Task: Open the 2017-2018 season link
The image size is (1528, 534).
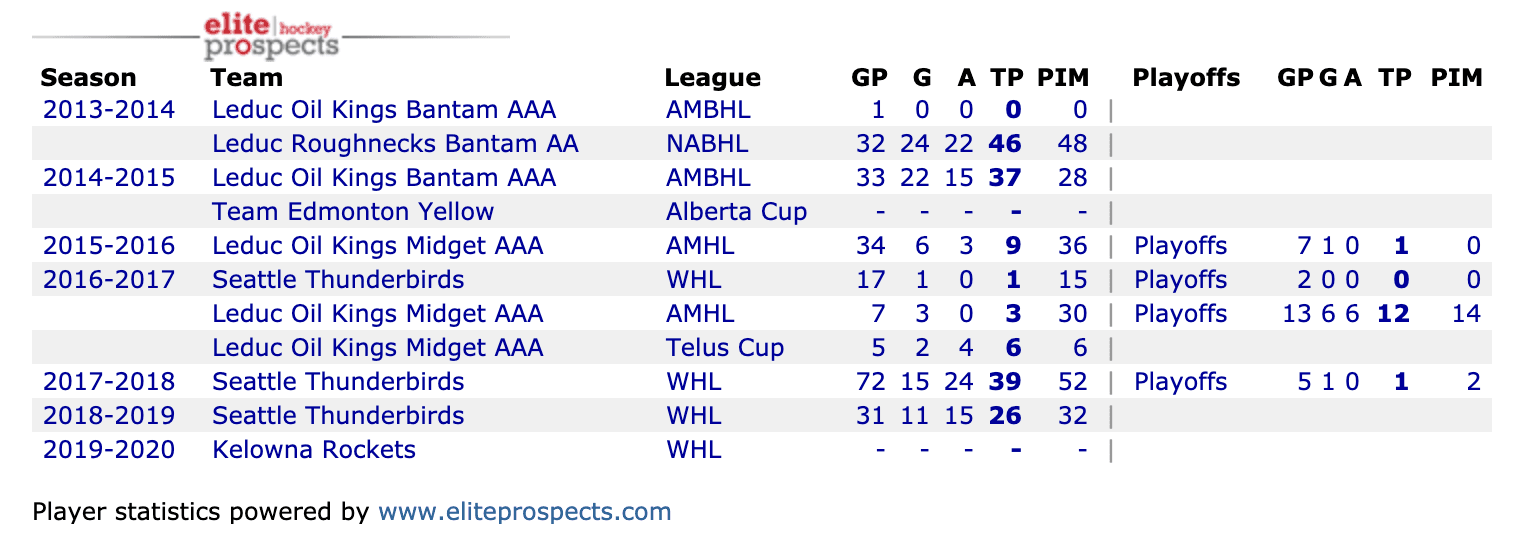Action: coord(108,382)
